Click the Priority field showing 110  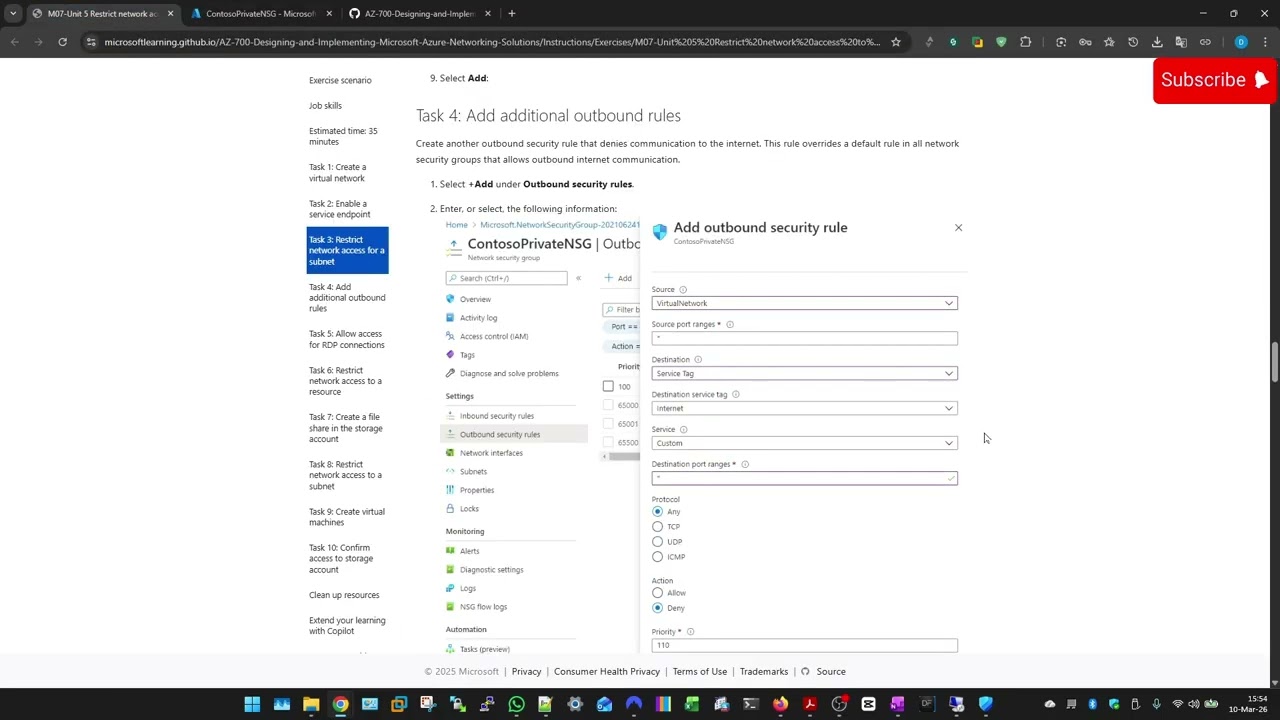click(804, 646)
